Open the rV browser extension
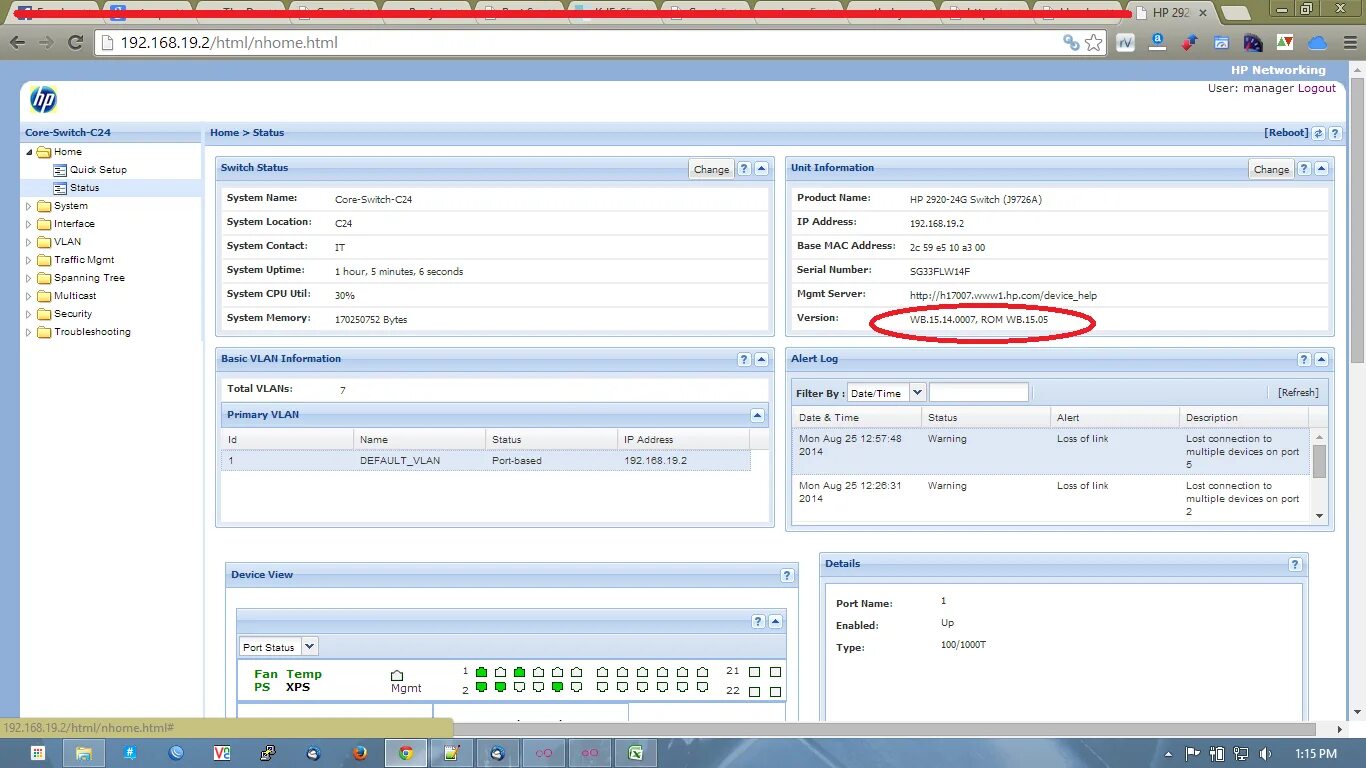This screenshot has width=1366, height=768. [x=1126, y=43]
